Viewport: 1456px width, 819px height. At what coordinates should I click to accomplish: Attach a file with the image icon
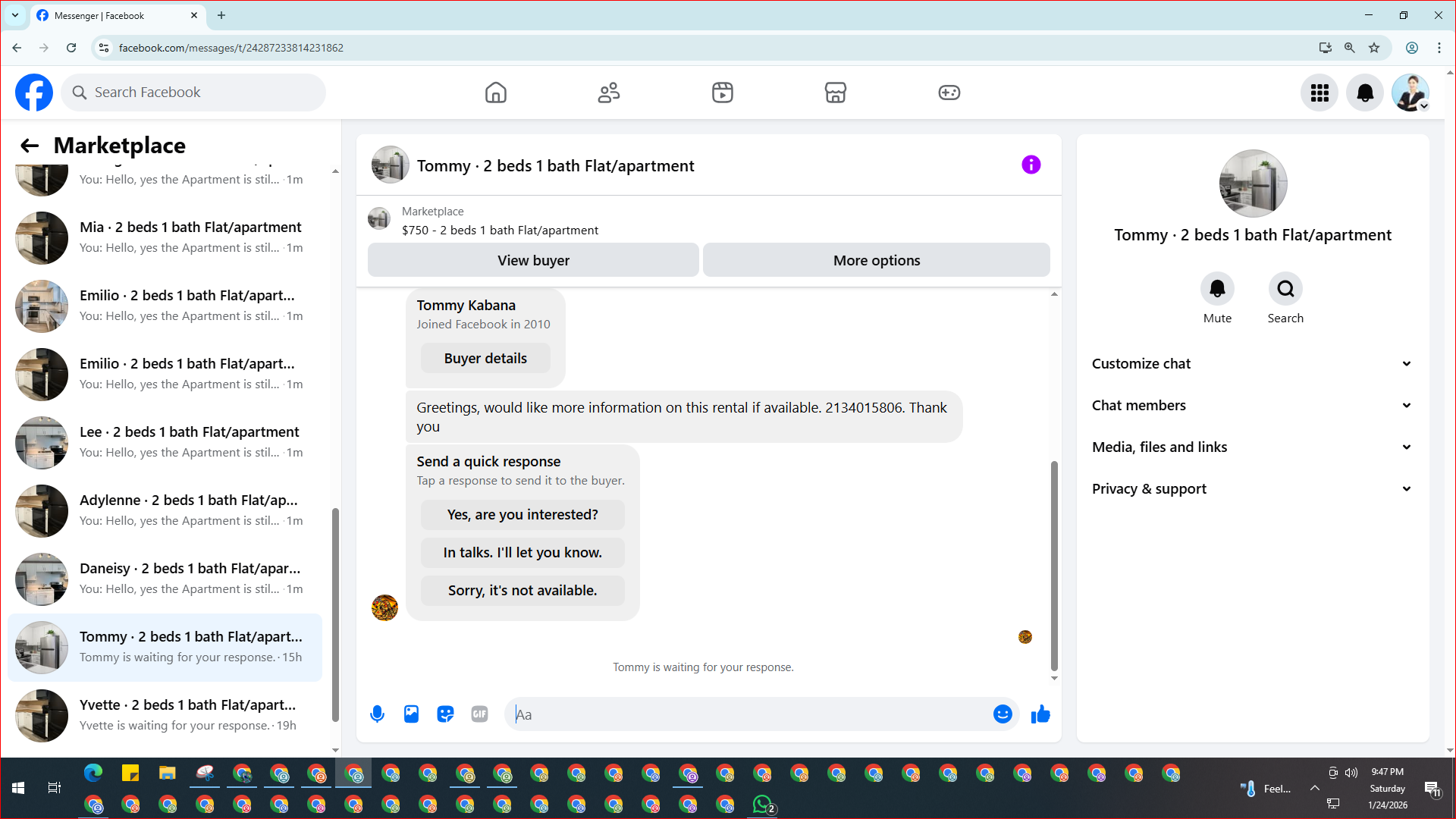click(411, 714)
